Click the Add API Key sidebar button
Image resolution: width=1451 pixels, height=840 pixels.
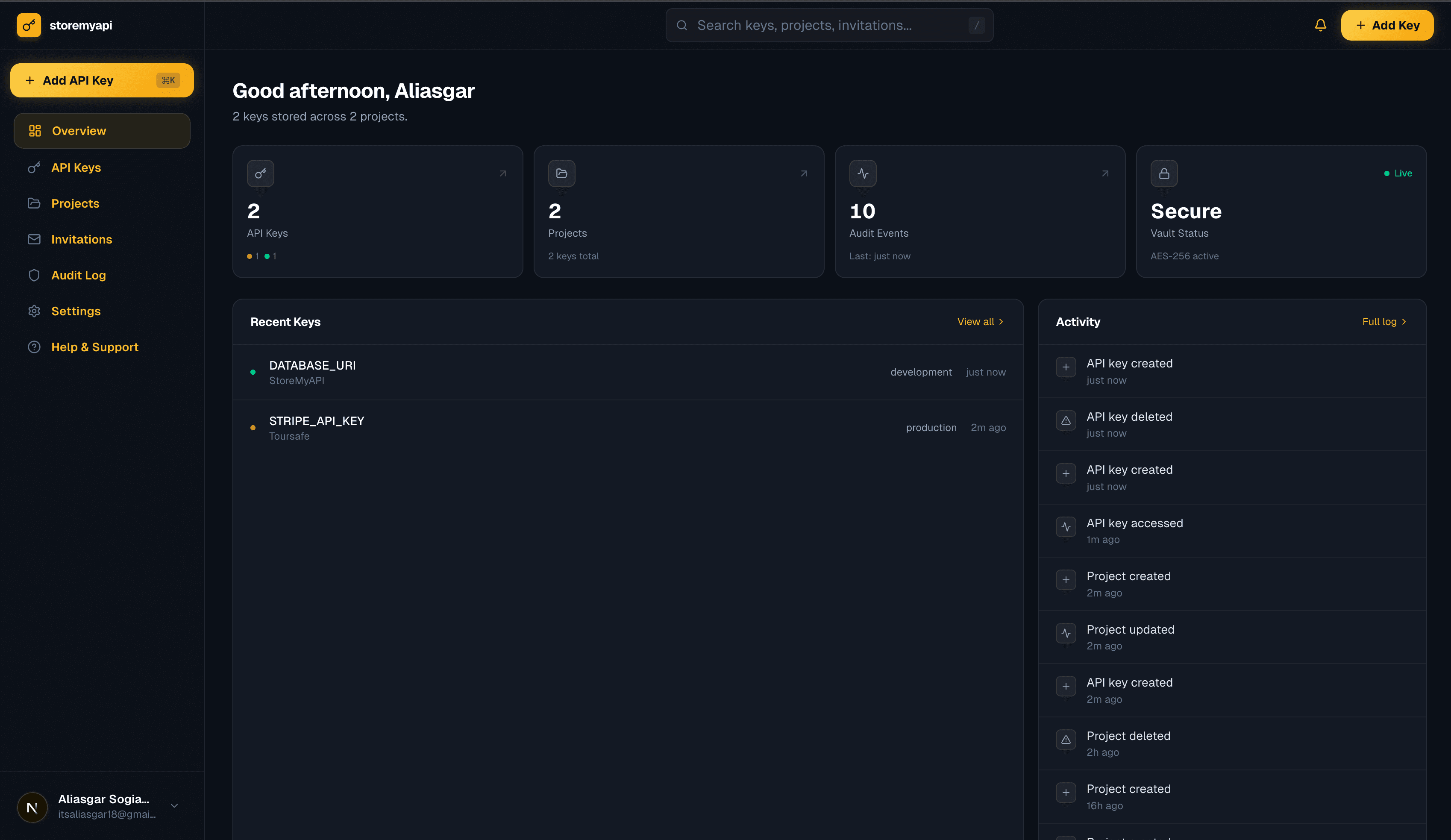(x=102, y=80)
